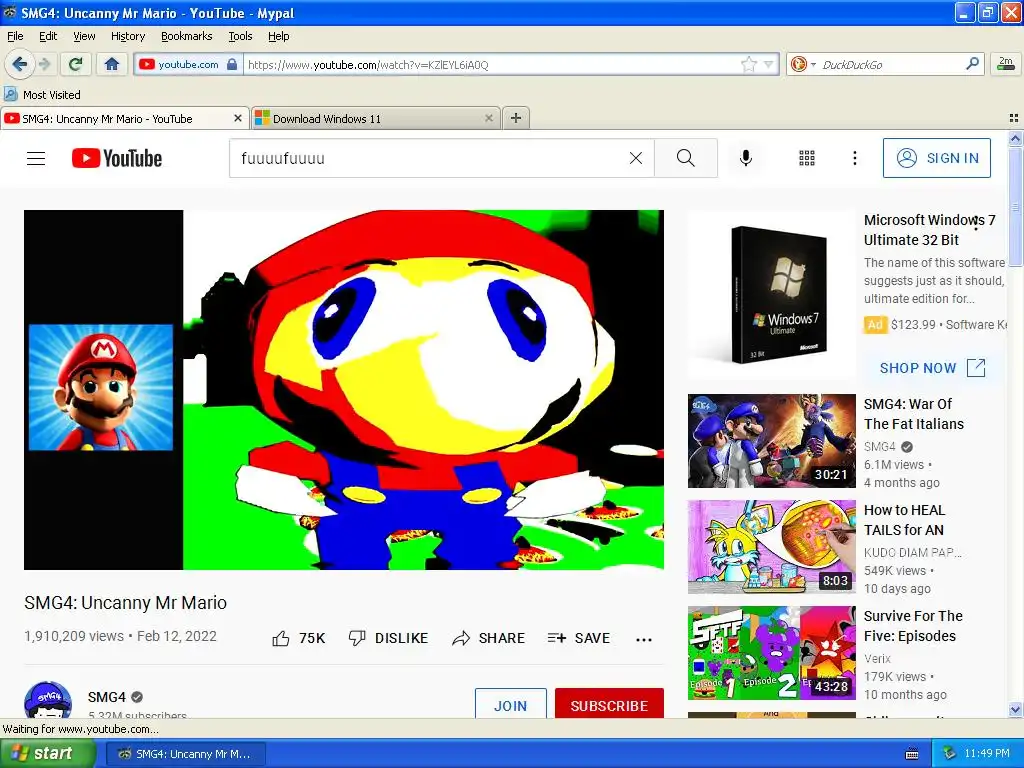The width and height of the screenshot is (1024, 768).
Task: Open the Most Visited bookmarks folder
Action: pos(42,95)
